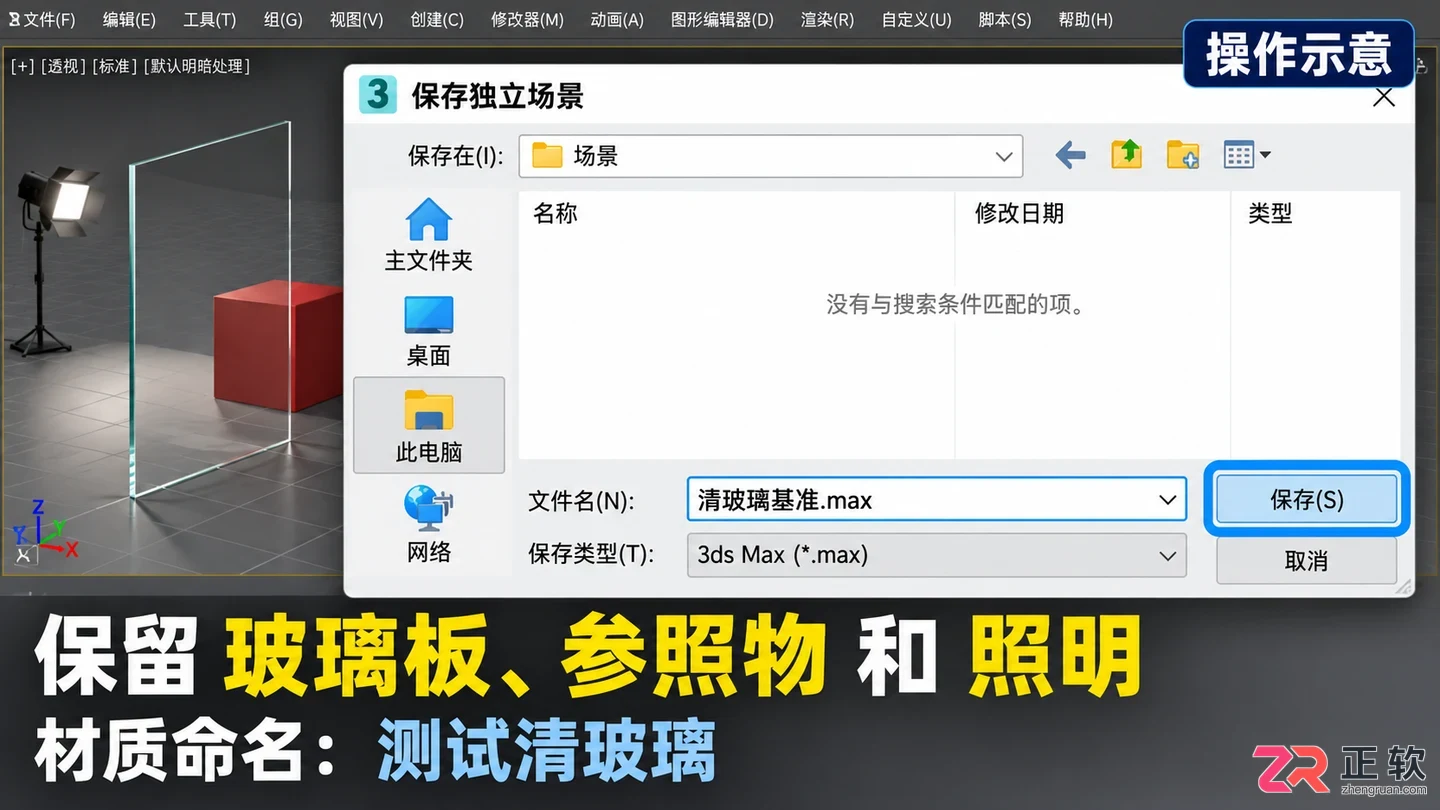
Task: Open the 视图(V) menu
Action: pyautogui.click(x=356, y=19)
